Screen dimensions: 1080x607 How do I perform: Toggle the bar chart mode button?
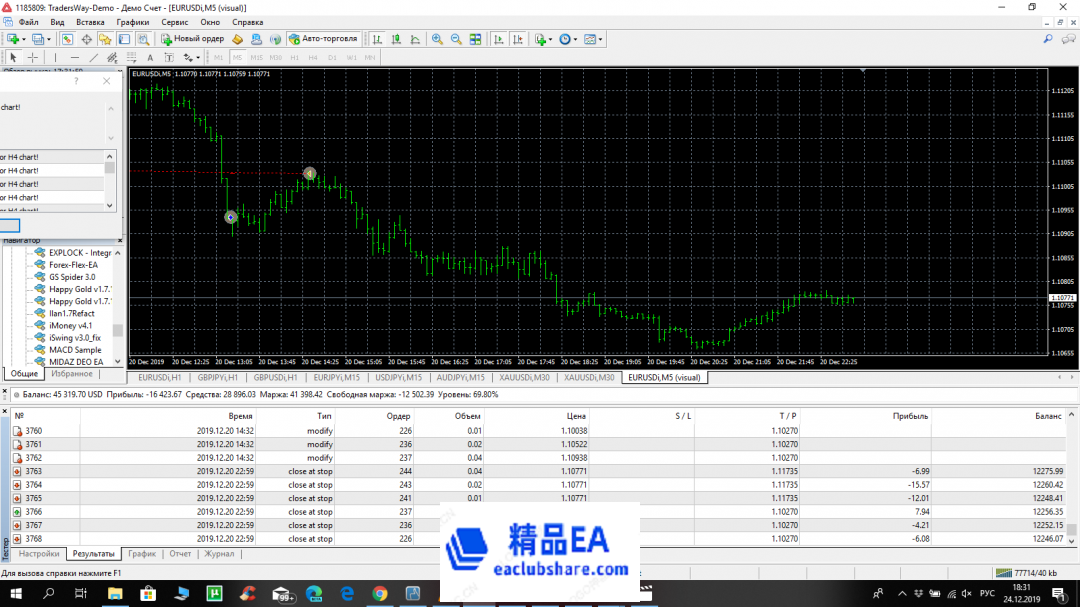[377, 39]
